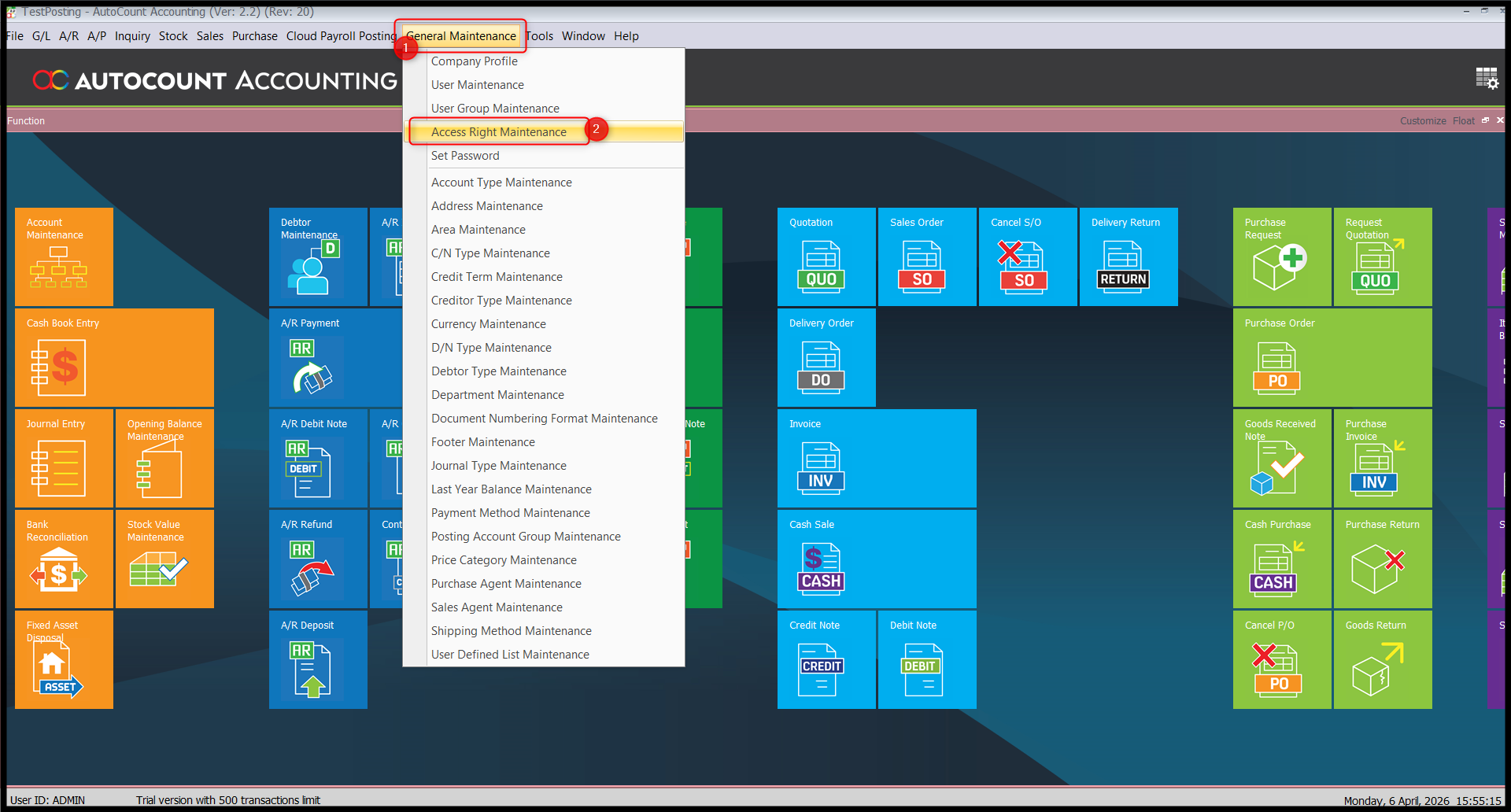Click the Customize link in Function bar
1511x812 pixels.
pyautogui.click(x=1423, y=121)
